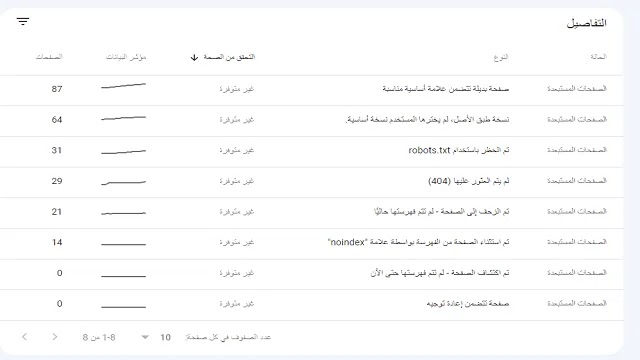Click the sparkline in the إعادة توجيه row
640x360 pixels.
pos(123,307)
